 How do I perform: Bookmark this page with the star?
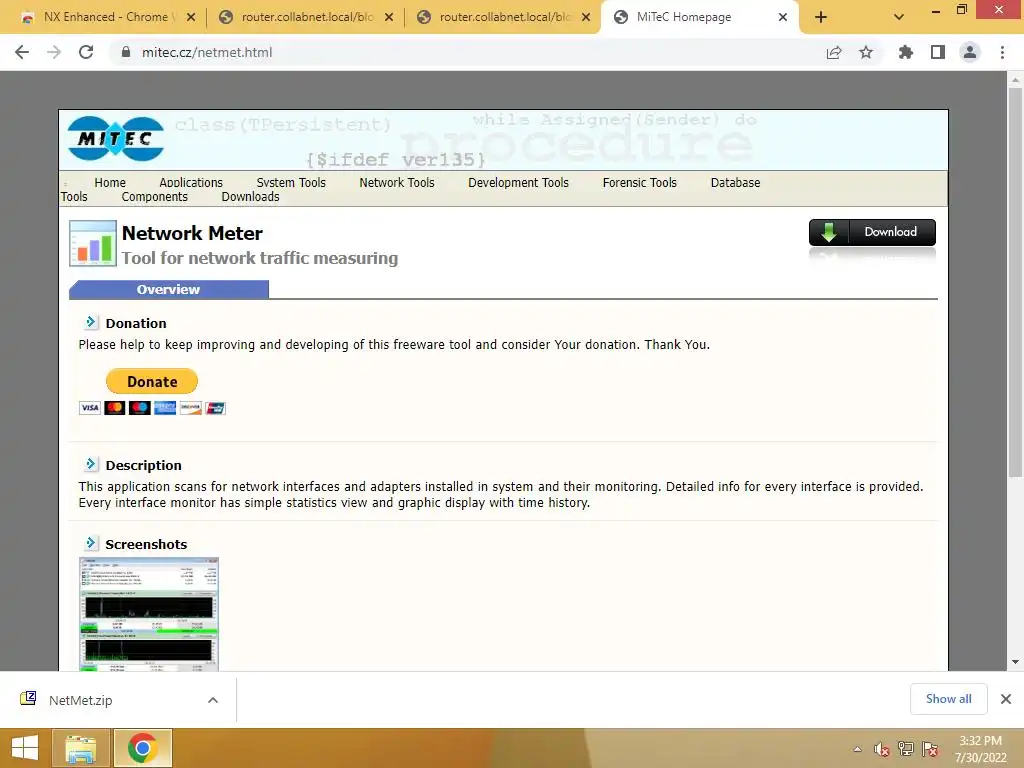866,52
